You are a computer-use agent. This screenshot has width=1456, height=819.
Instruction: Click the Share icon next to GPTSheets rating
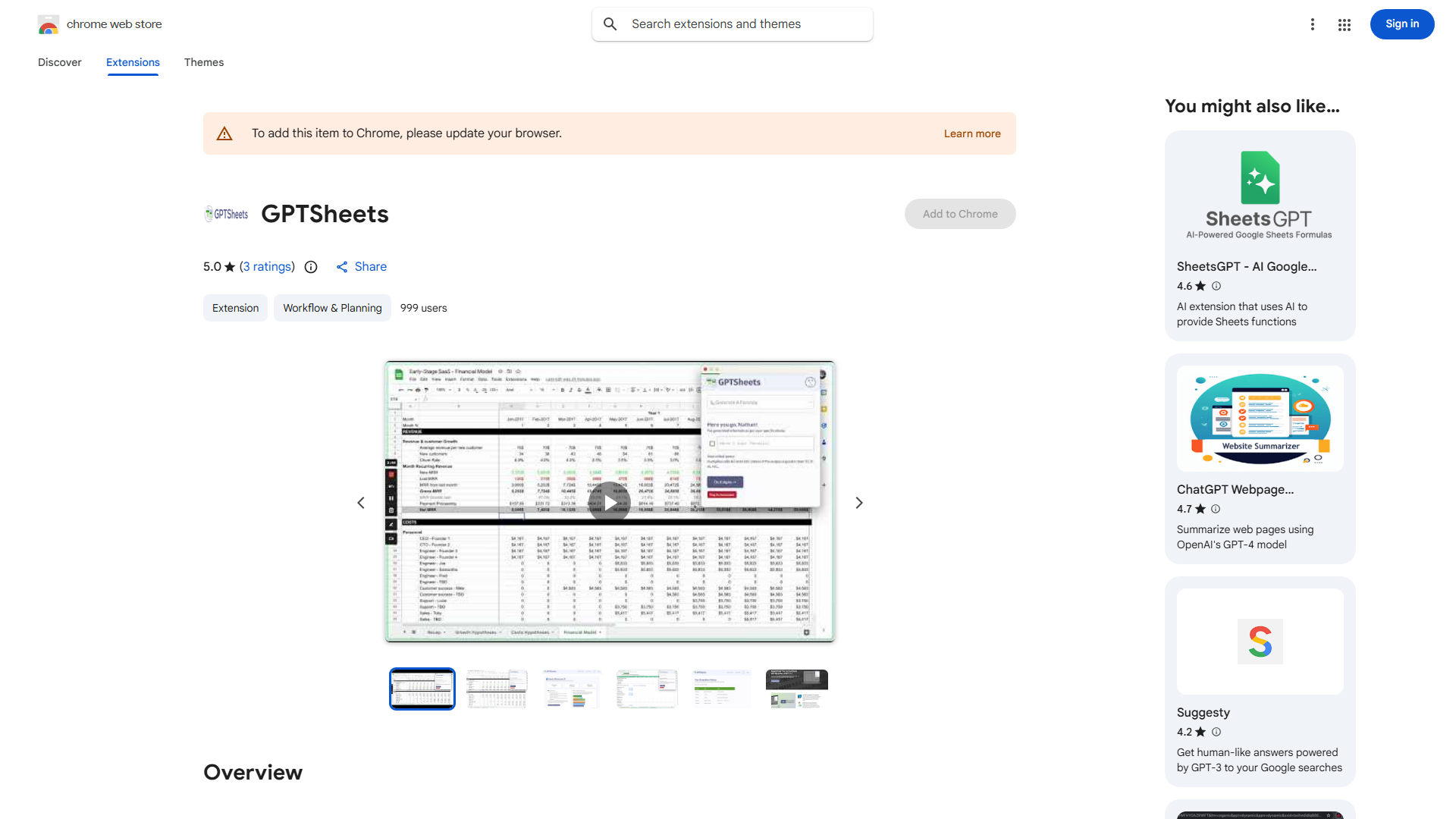click(x=342, y=267)
